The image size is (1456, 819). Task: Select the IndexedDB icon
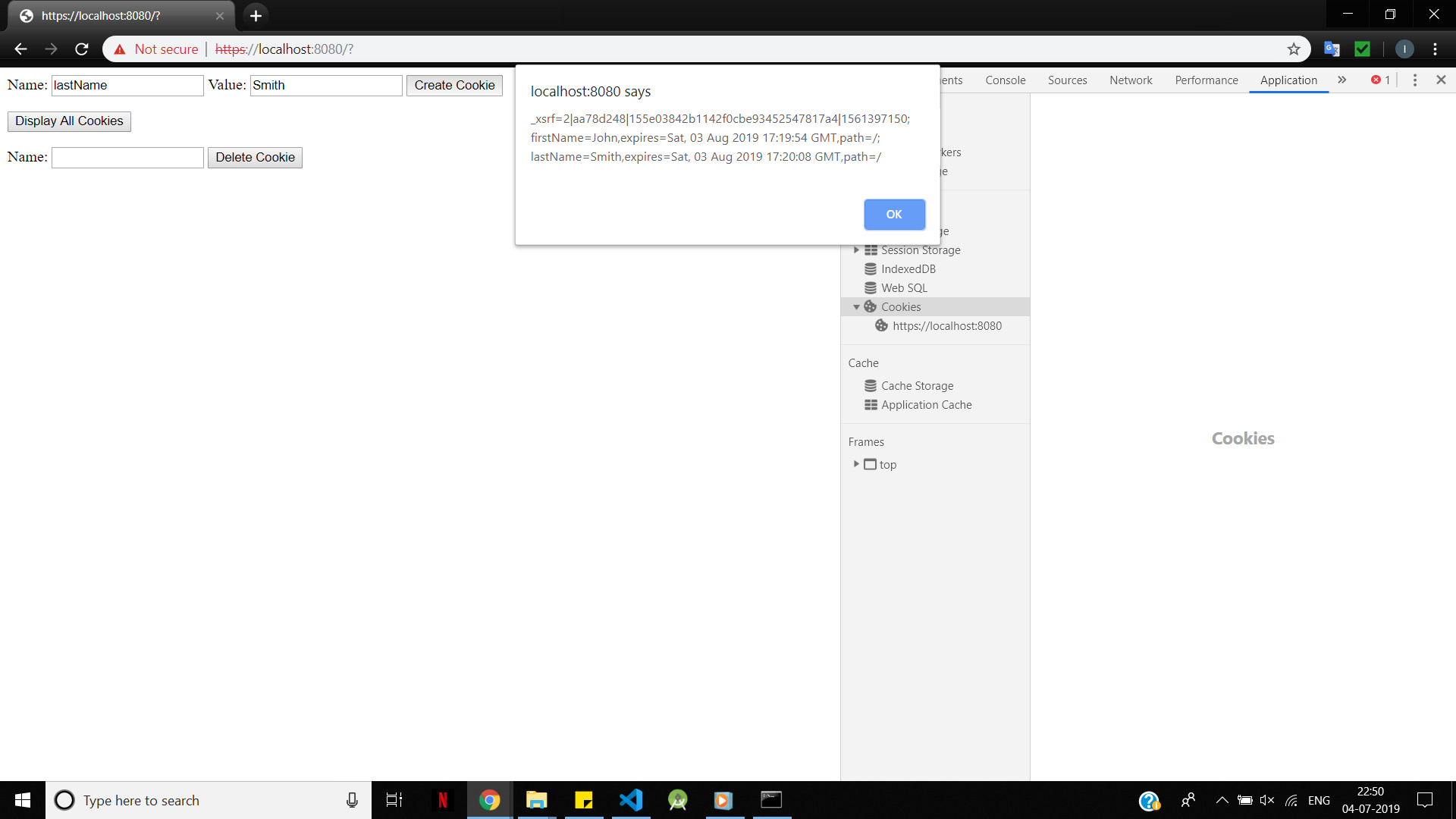[870, 269]
